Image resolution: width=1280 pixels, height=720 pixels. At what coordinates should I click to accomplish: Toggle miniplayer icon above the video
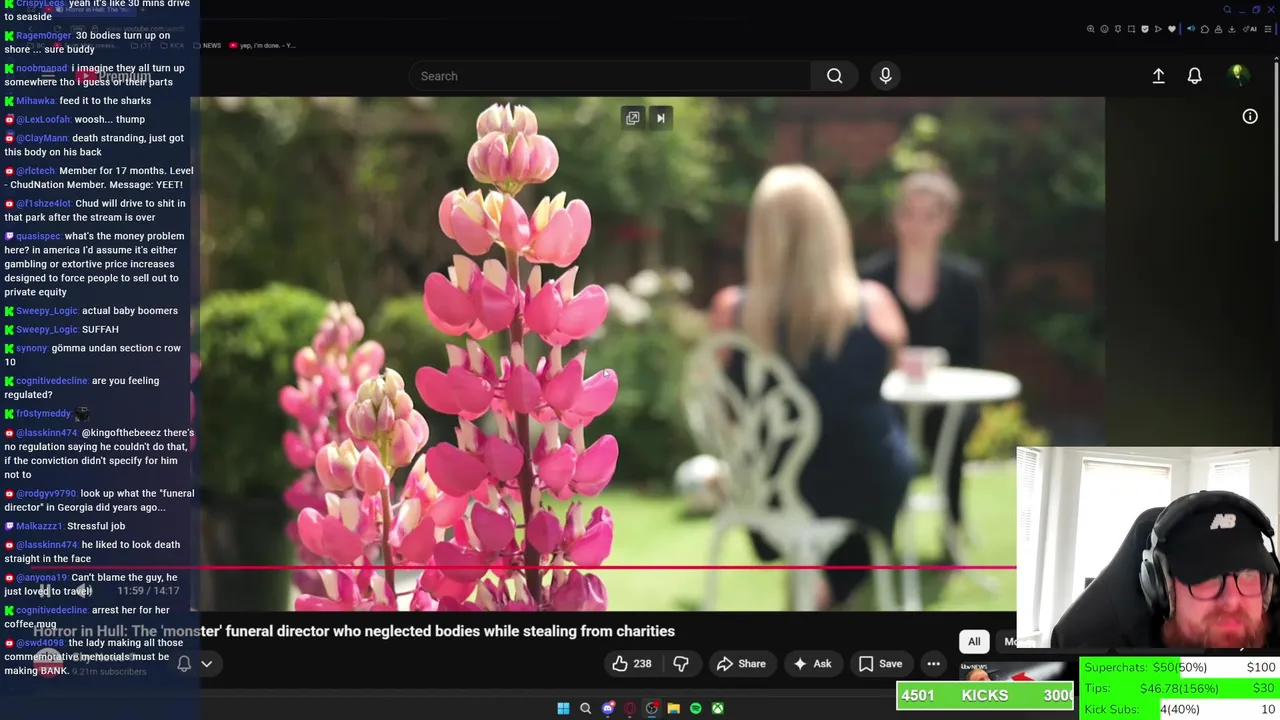click(633, 118)
